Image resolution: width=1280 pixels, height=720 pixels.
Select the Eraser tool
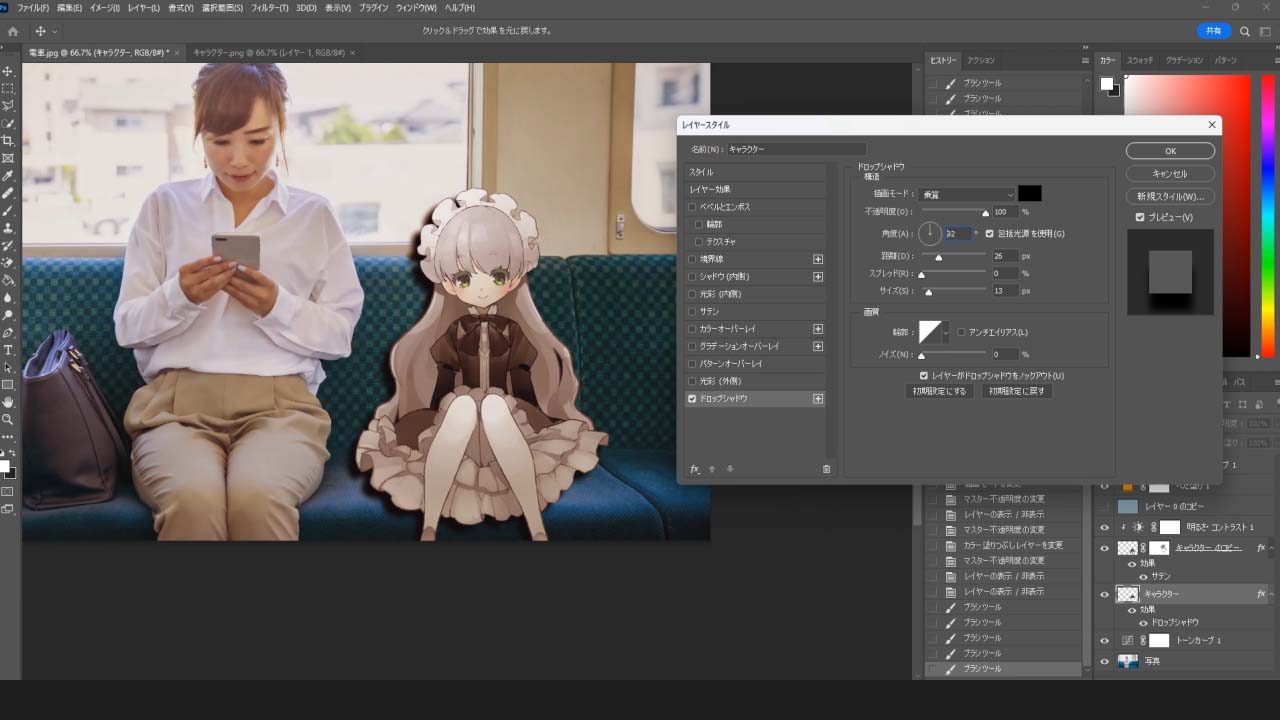tap(8, 262)
